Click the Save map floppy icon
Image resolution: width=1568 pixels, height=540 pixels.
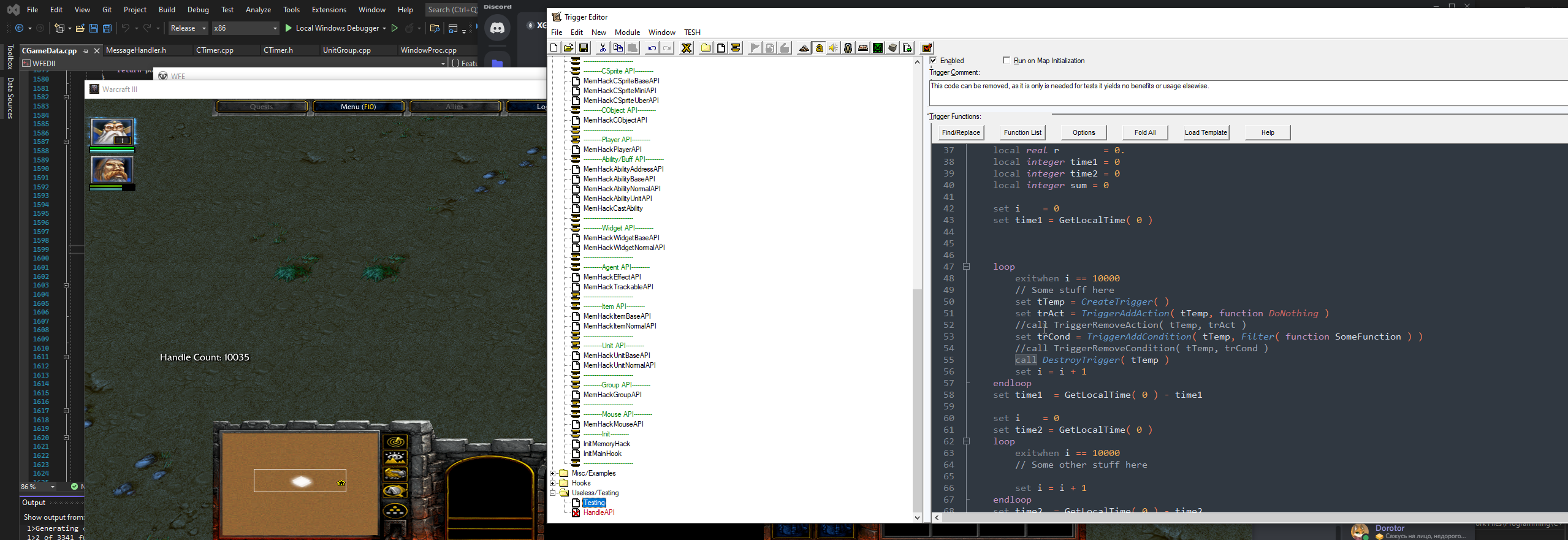(x=584, y=48)
